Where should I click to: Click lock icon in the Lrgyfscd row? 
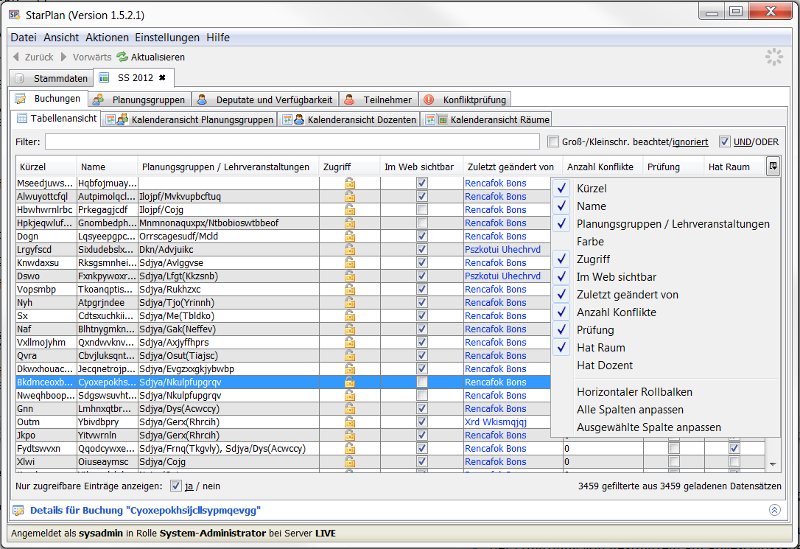click(x=349, y=249)
